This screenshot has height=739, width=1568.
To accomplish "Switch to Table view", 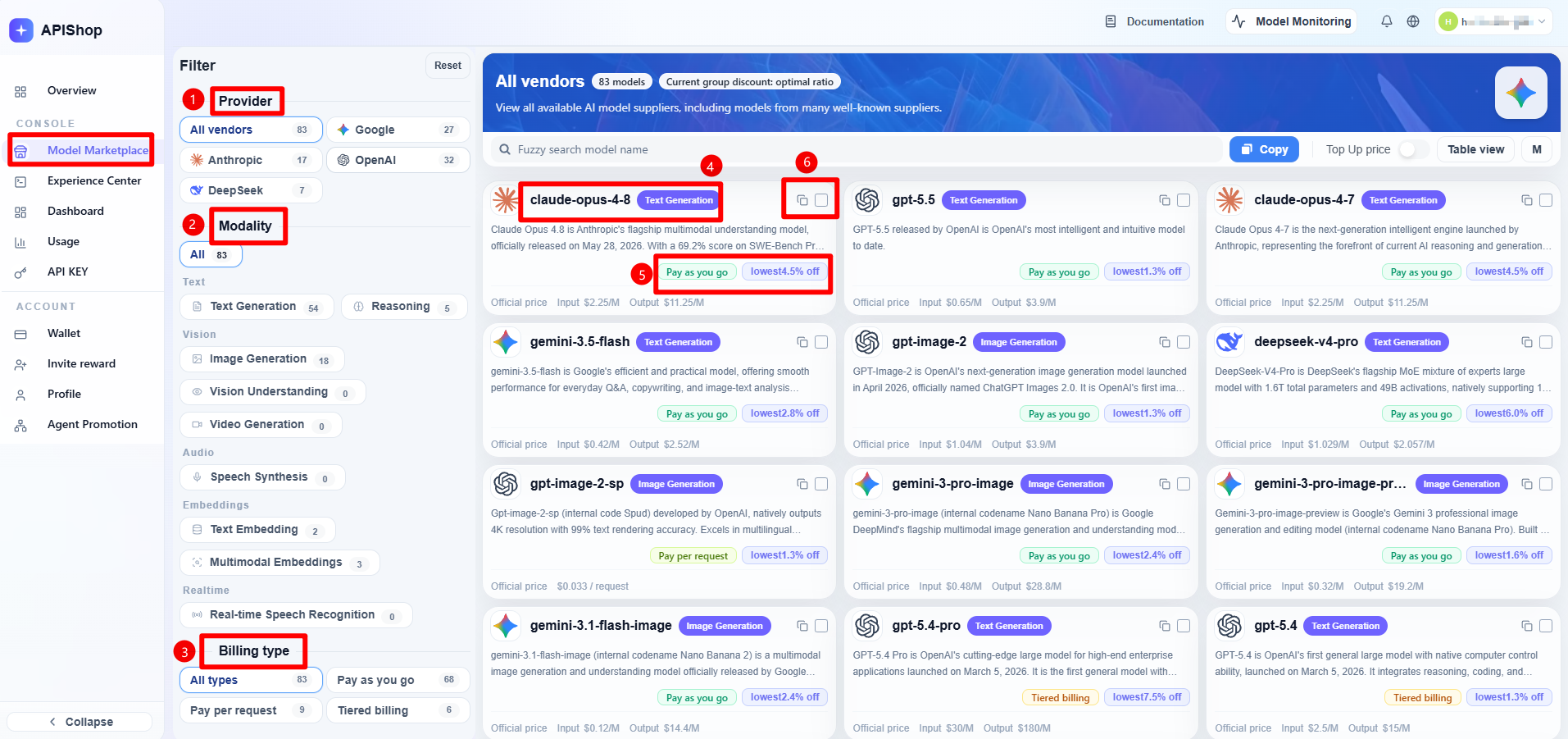I will [1475, 149].
